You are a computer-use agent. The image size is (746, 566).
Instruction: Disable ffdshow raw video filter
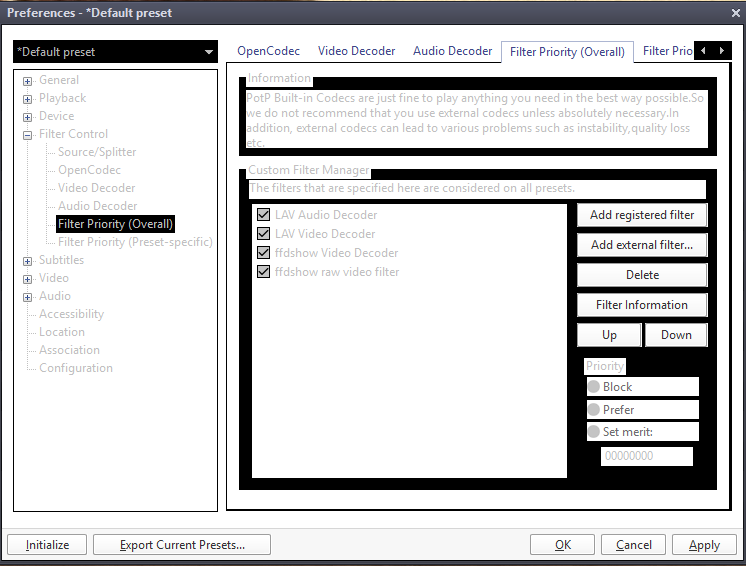(x=264, y=272)
